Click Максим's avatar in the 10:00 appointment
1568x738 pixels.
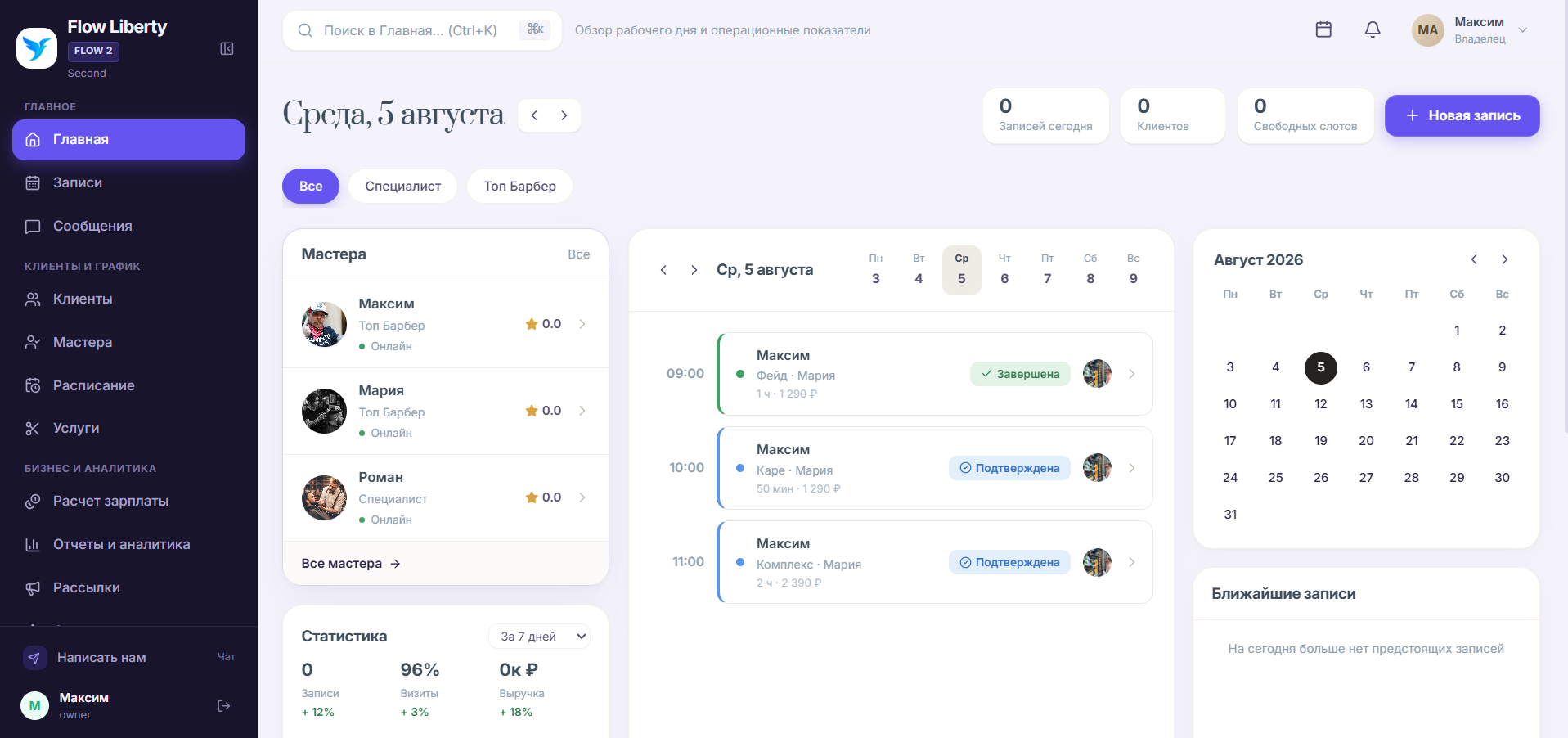1097,468
